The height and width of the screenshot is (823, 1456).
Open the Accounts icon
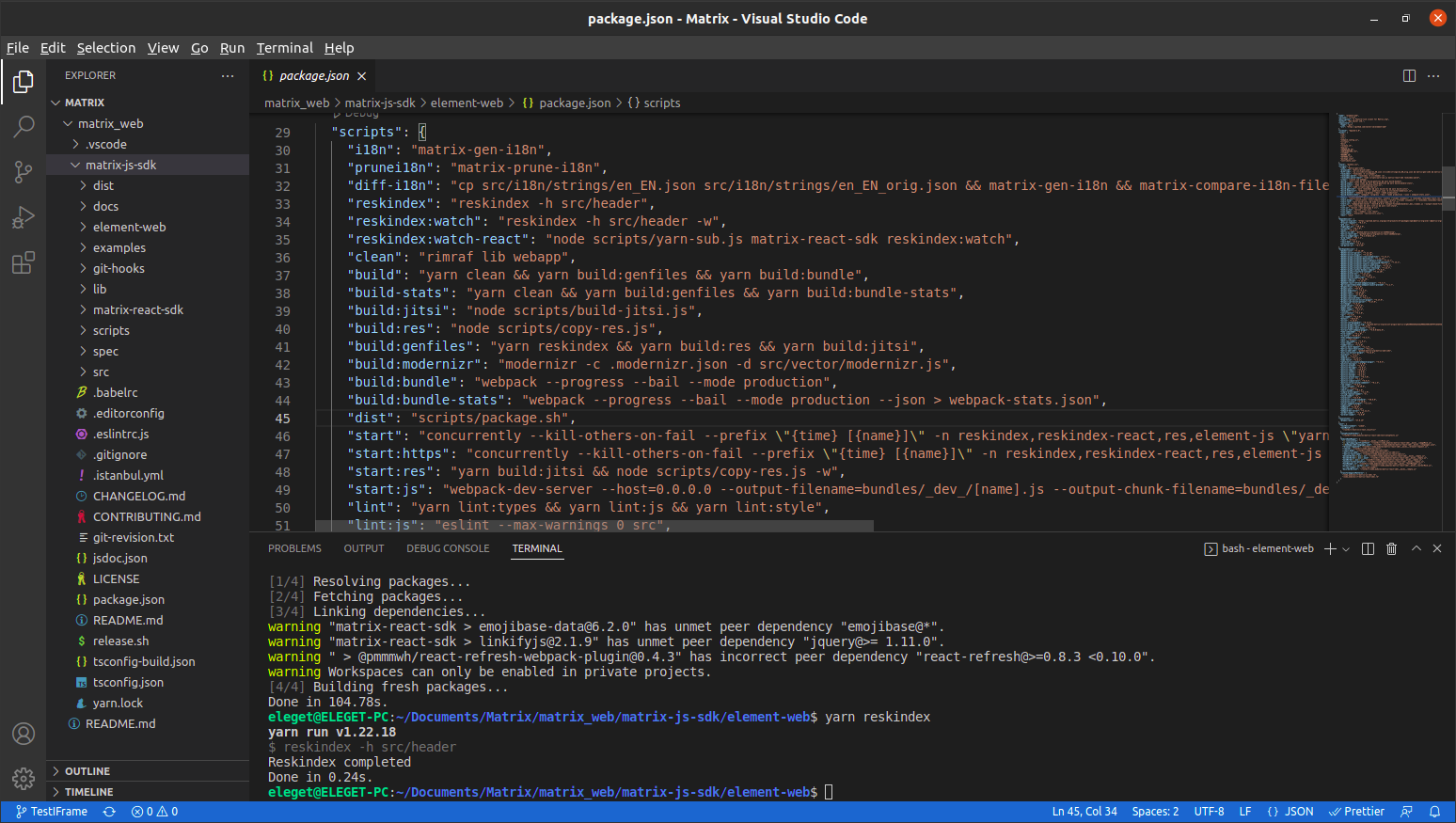[x=24, y=734]
